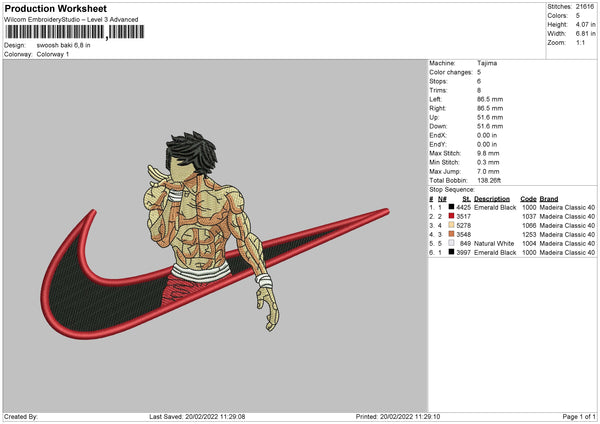Click the Production Worksheet title
600x424 pixels.
[55, 8]
